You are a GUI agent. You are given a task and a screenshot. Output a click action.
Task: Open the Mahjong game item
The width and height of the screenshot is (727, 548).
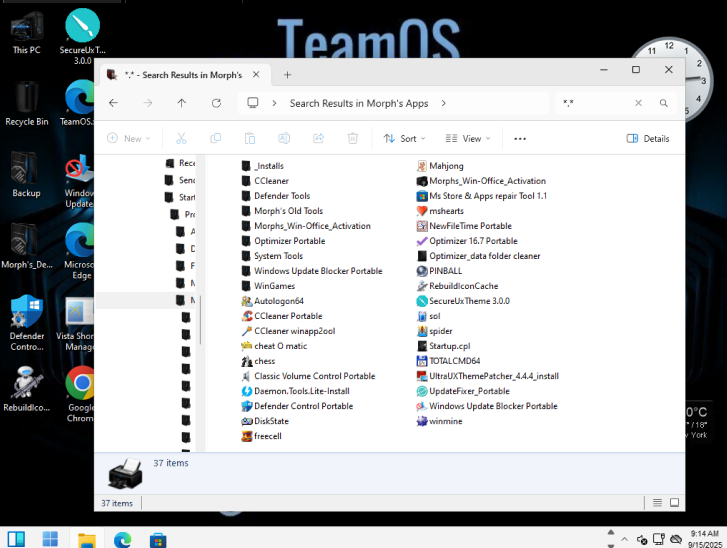tap(440, 166)
